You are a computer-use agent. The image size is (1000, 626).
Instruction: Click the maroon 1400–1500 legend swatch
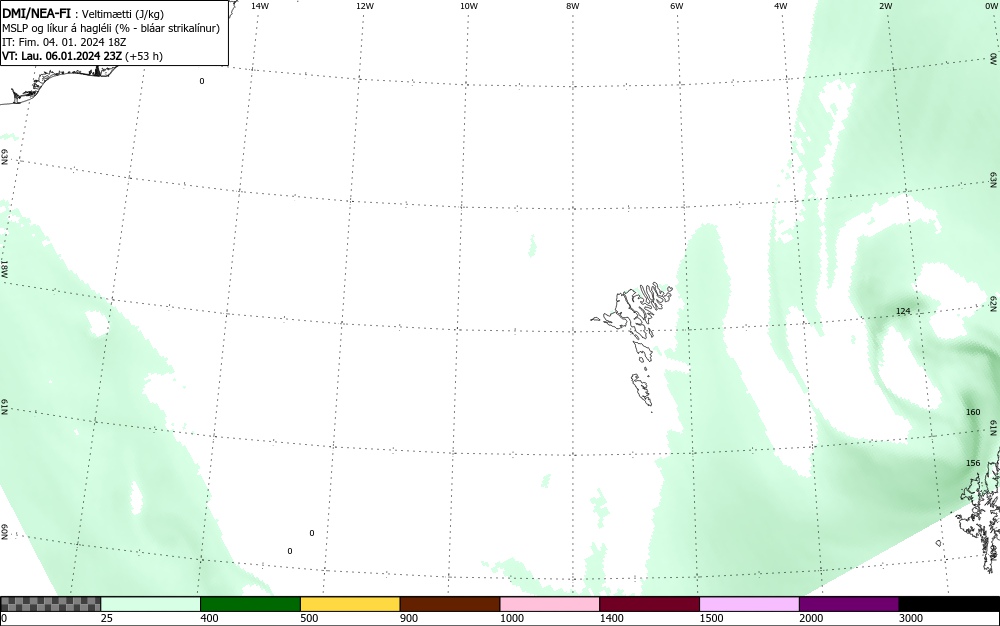[649, 604]
